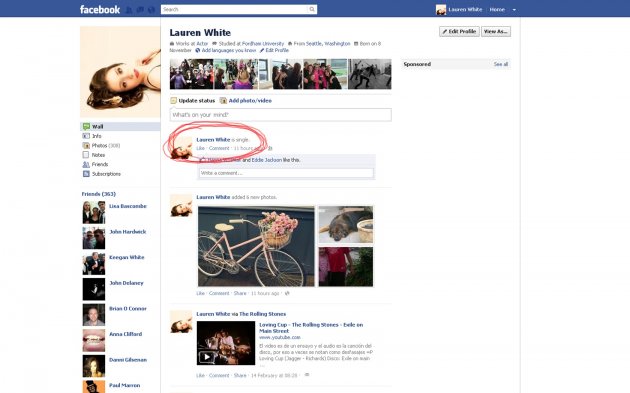Click the Actor workplace link
Image resolution: width=630 pixels, height=393 pixels.
[202, 43]
